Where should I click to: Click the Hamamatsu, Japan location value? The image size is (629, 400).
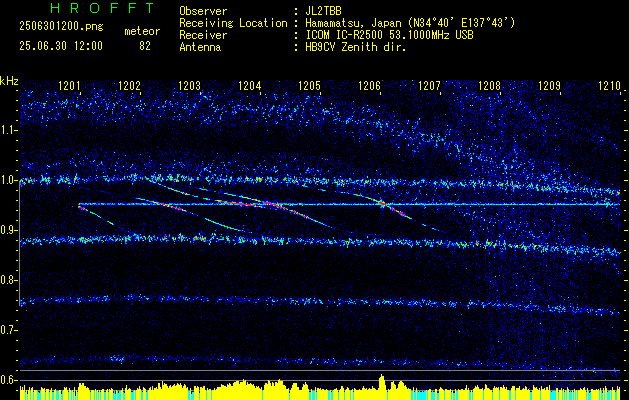coord(410,23)
